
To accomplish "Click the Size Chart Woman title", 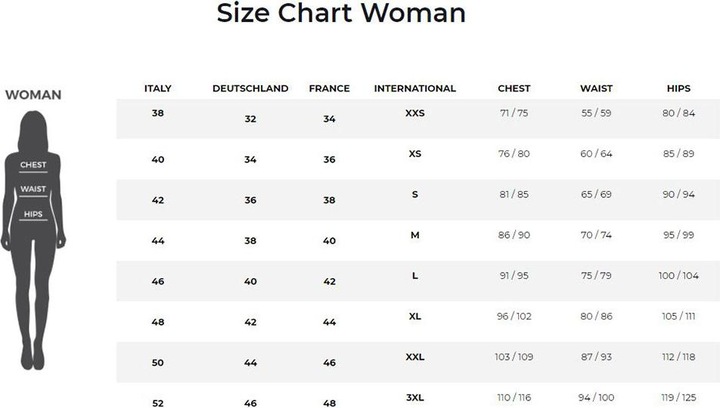I will (x=341, y=13).
